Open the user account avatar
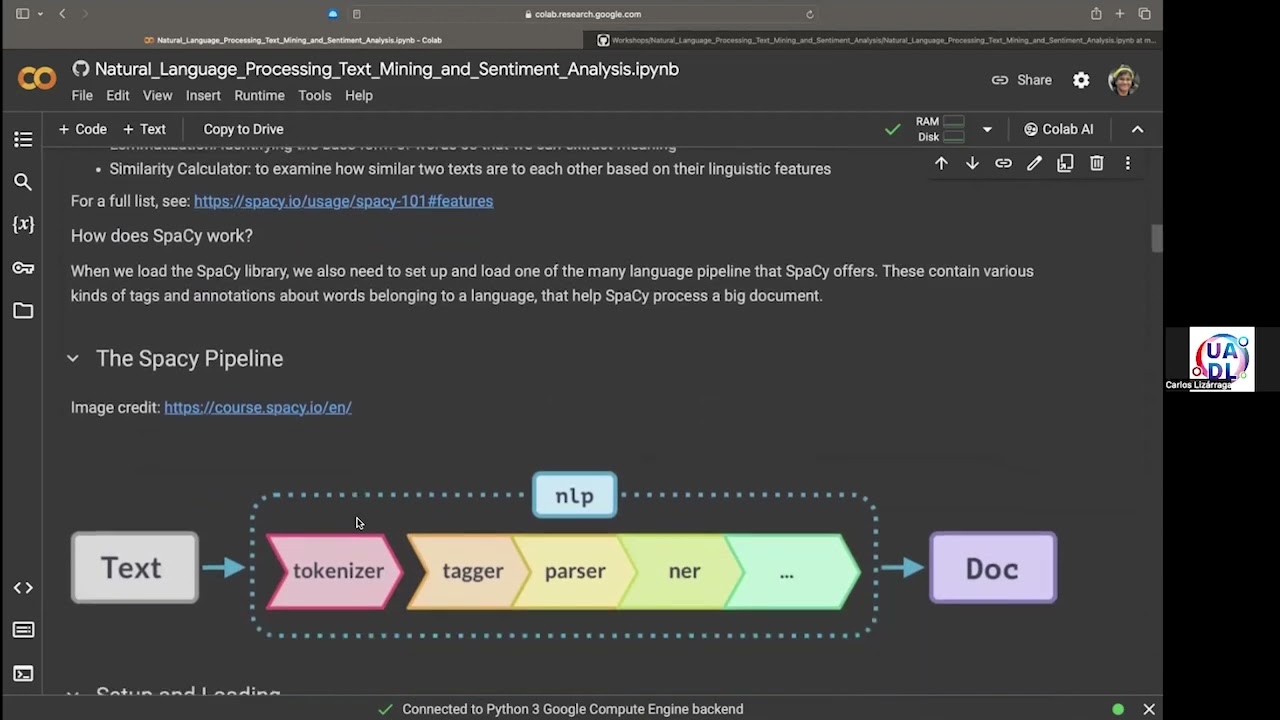Image resolution: width=1280 pixels, height=720 pixels. click(x=1124, y=80)
